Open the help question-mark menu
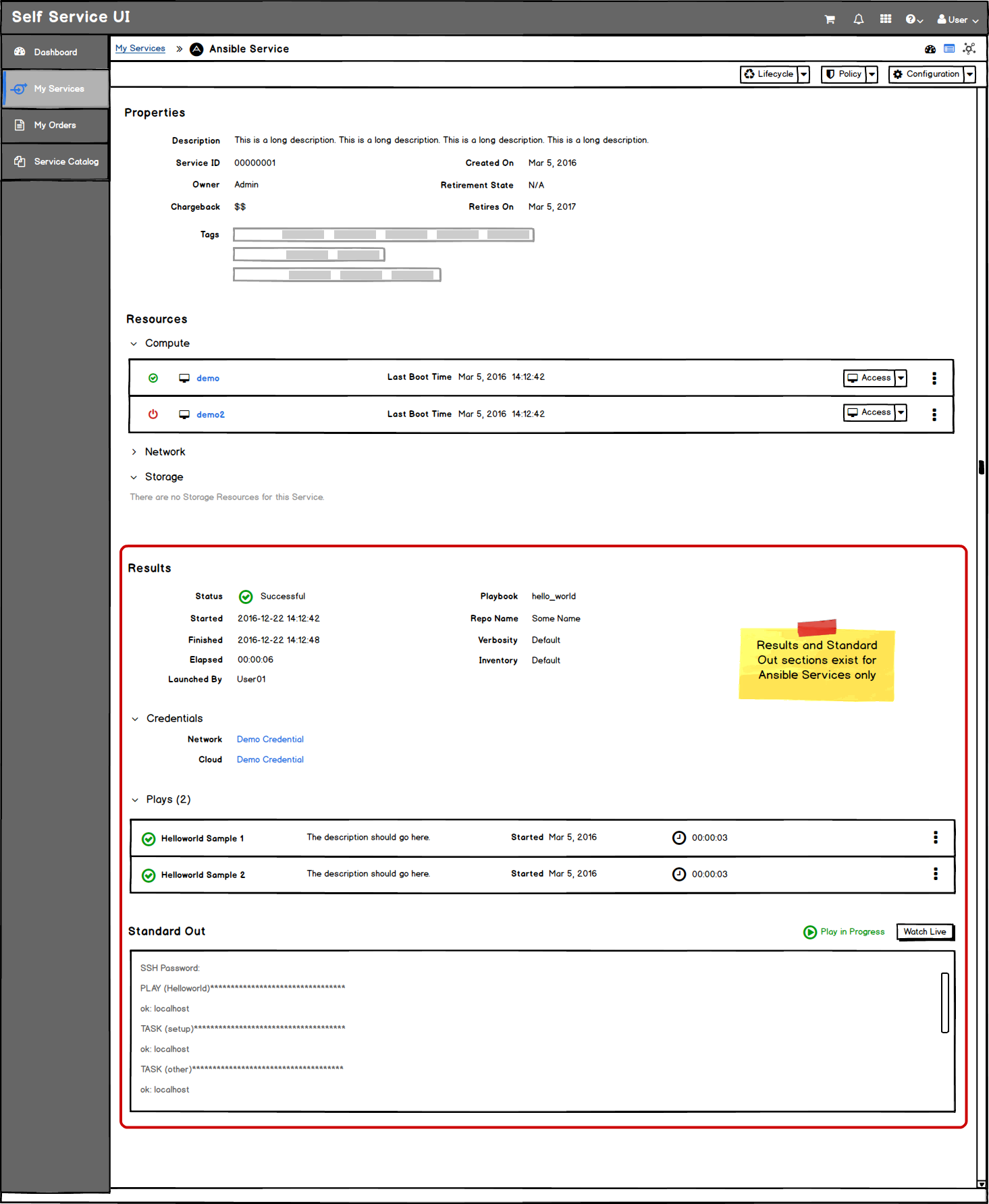Image resolution: width=989 pixels, height=1204 pixels. (x=914, y=20)
